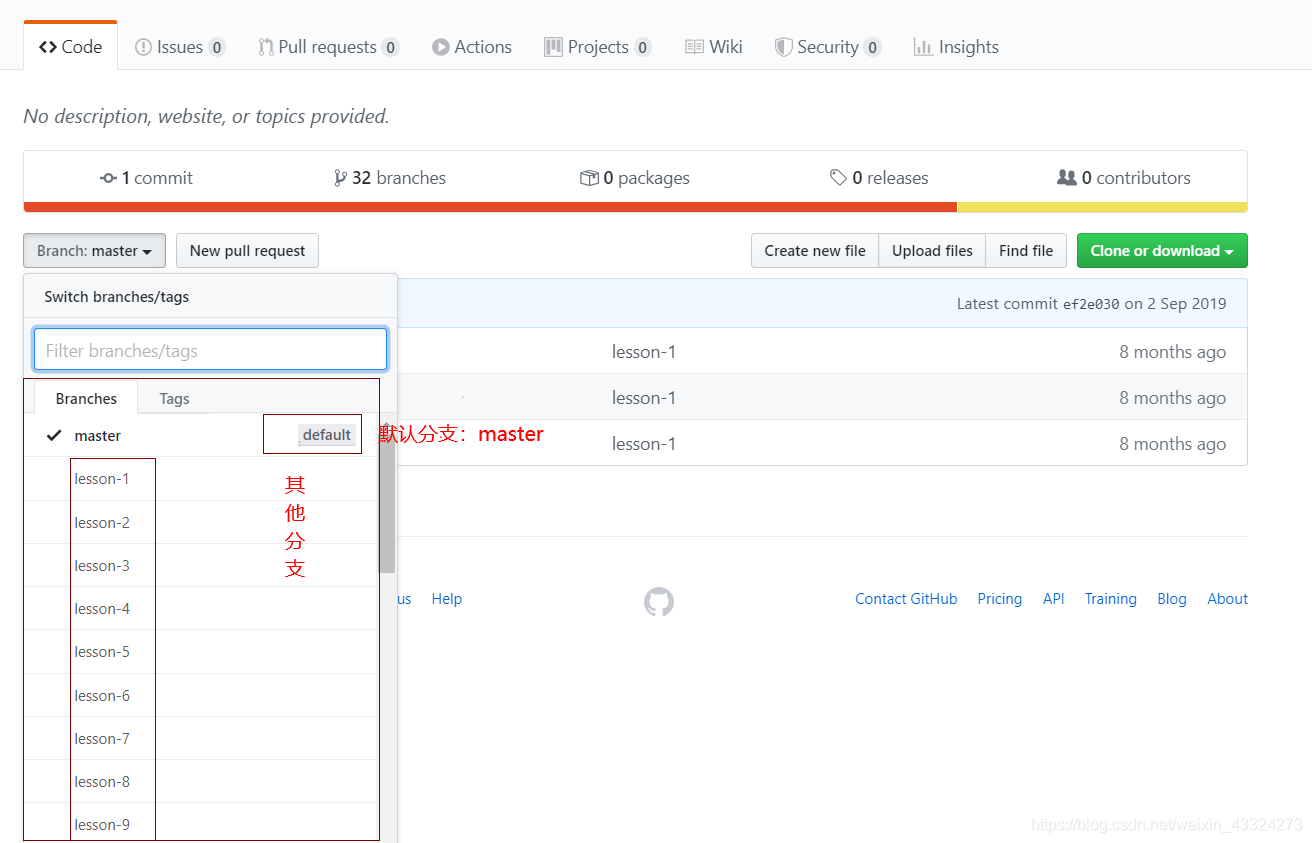Click Create new file button

[815, 251]
